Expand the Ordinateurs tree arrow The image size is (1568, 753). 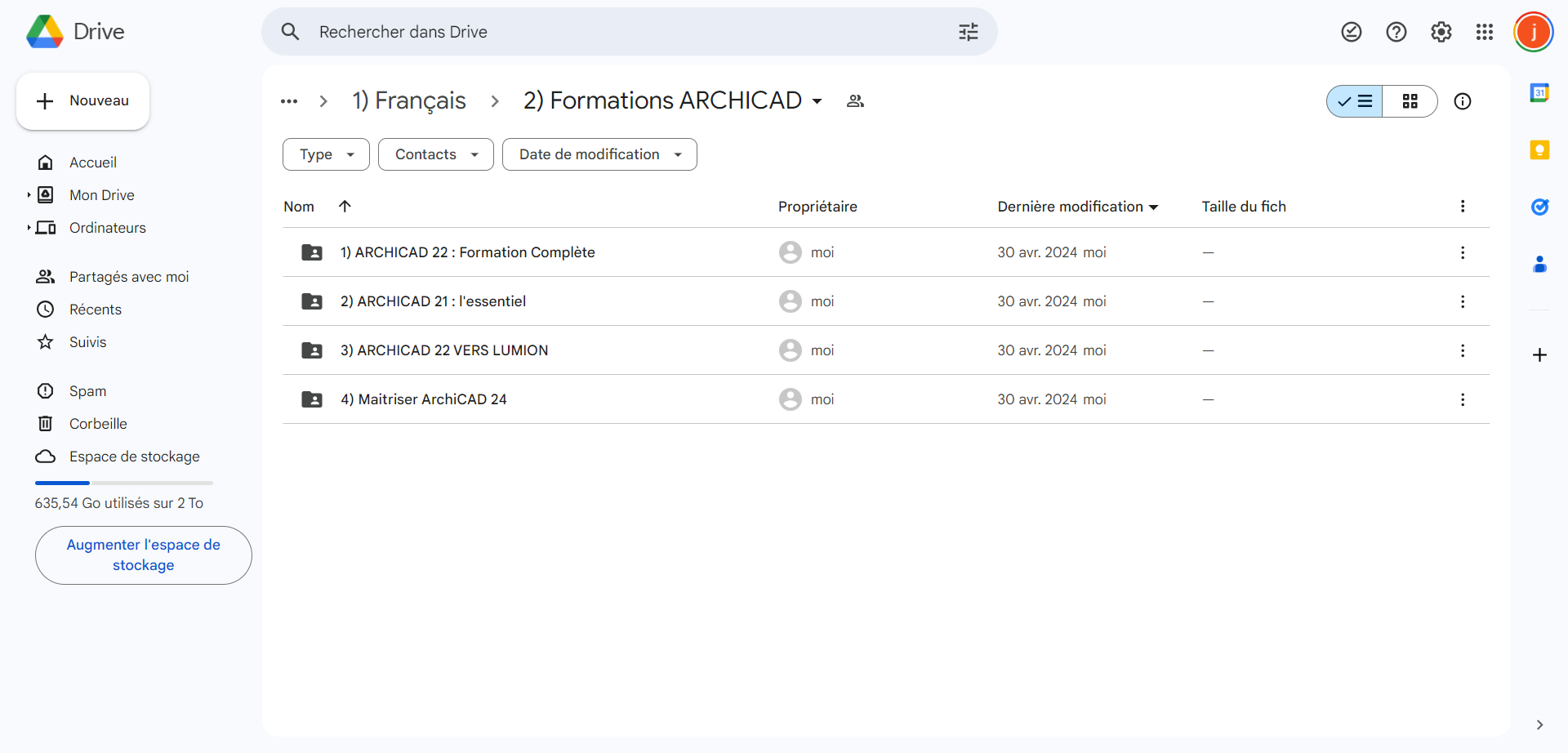(29, 228)
